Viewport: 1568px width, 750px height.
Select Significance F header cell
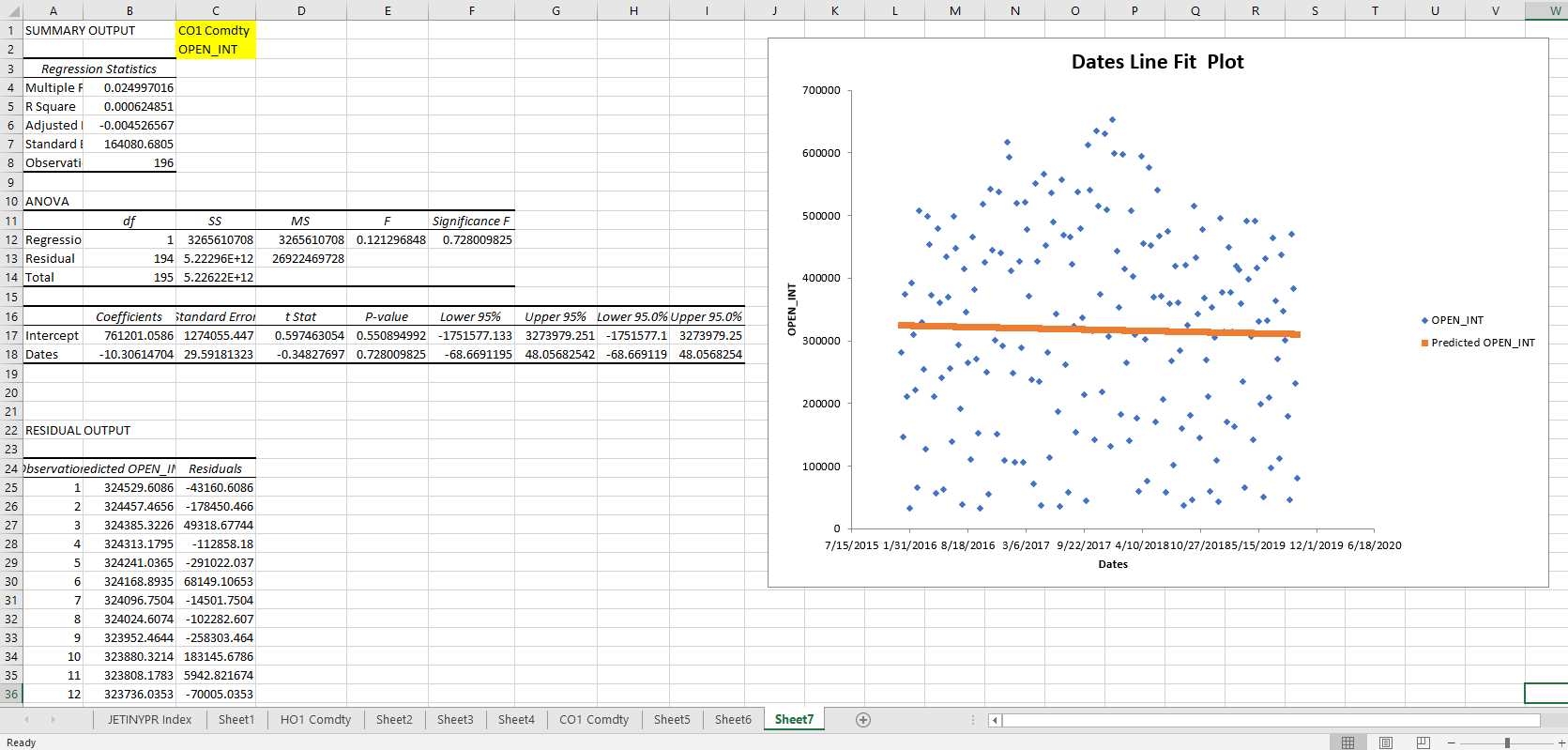click(x=471, y=221)
